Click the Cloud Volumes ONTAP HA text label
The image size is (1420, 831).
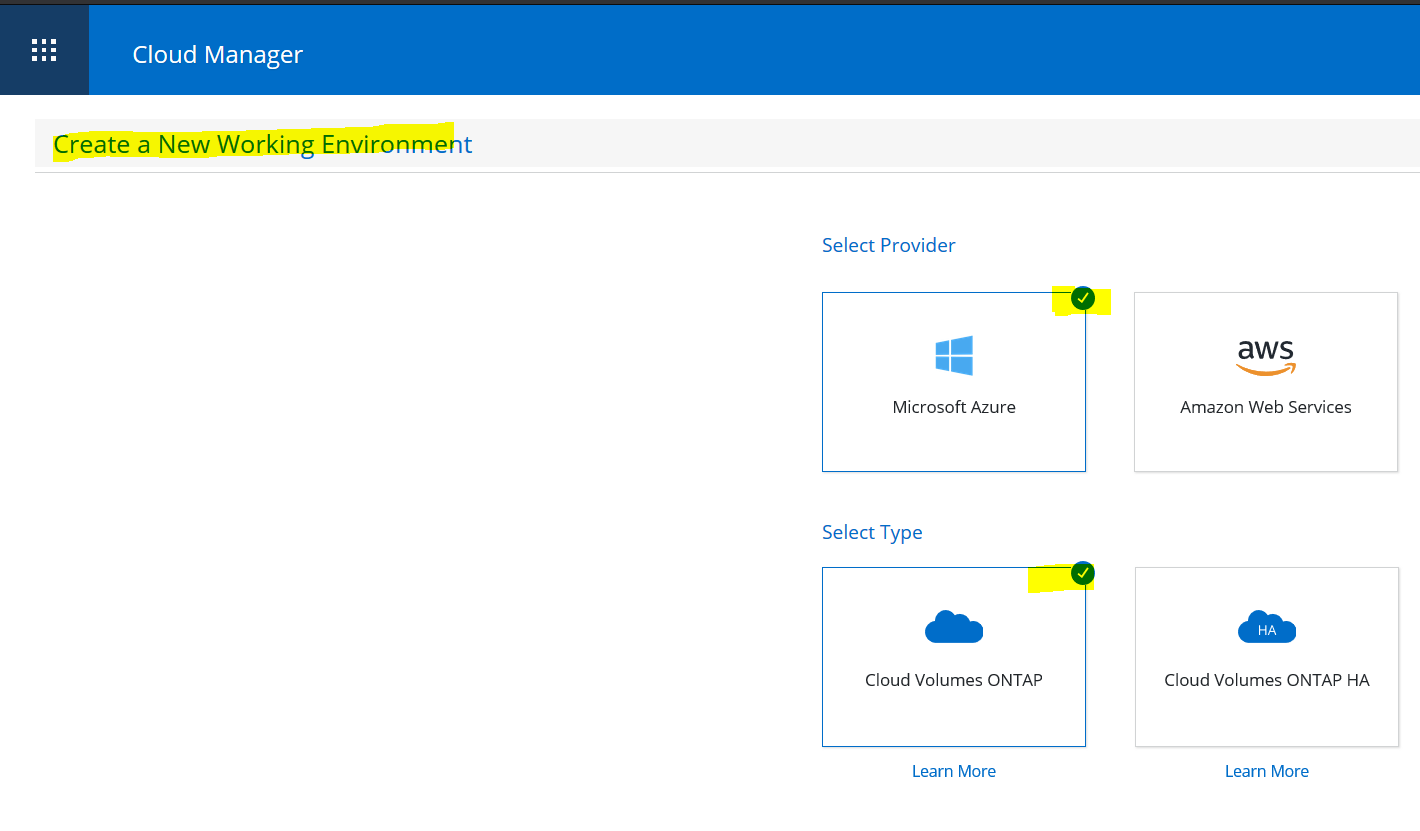tap(1267, 680)
